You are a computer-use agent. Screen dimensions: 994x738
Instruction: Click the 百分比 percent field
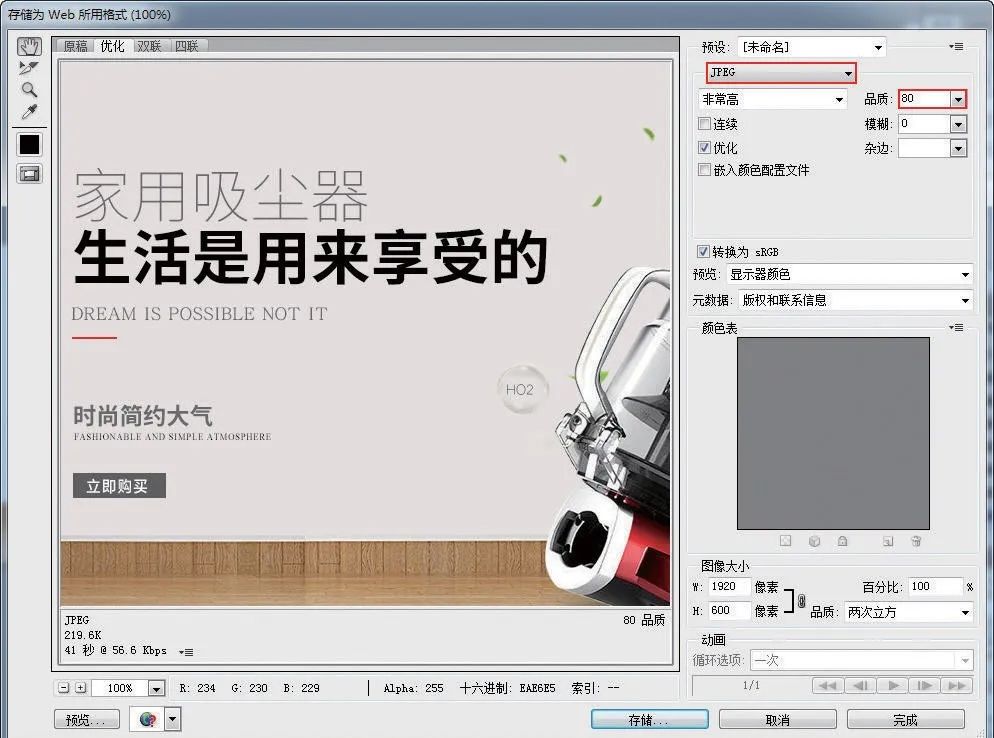click(935, 586)
